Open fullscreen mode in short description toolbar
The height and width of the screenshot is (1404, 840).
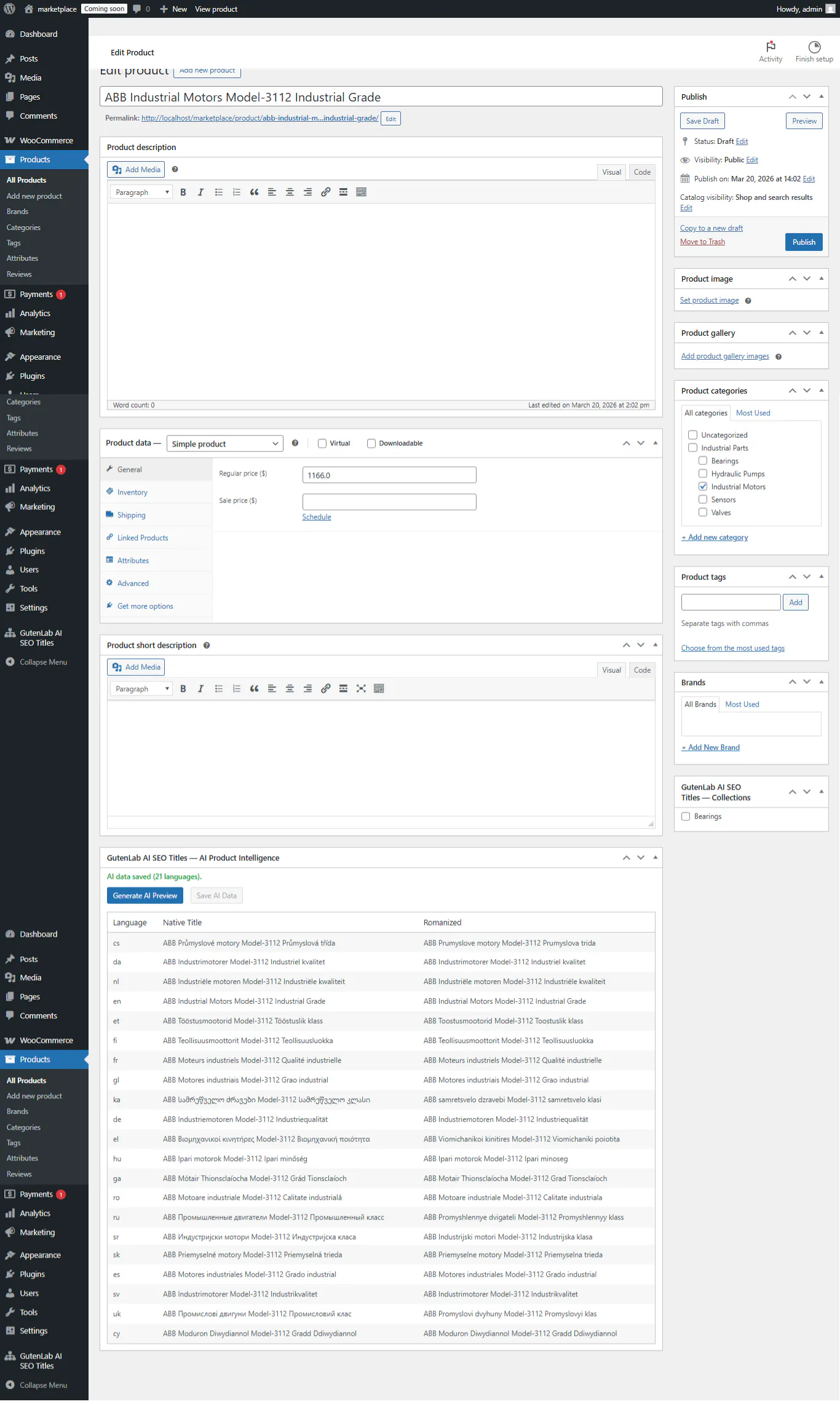(361, 689)
